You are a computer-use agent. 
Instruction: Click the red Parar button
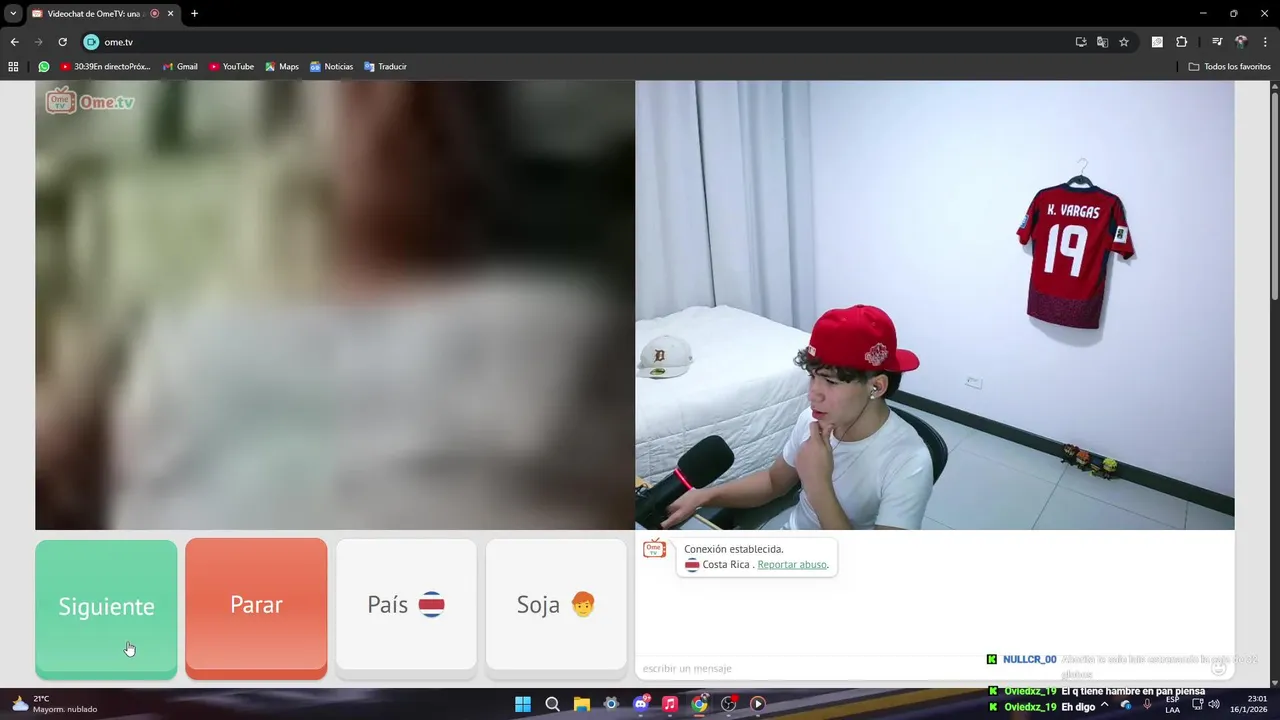coord(256,608)
